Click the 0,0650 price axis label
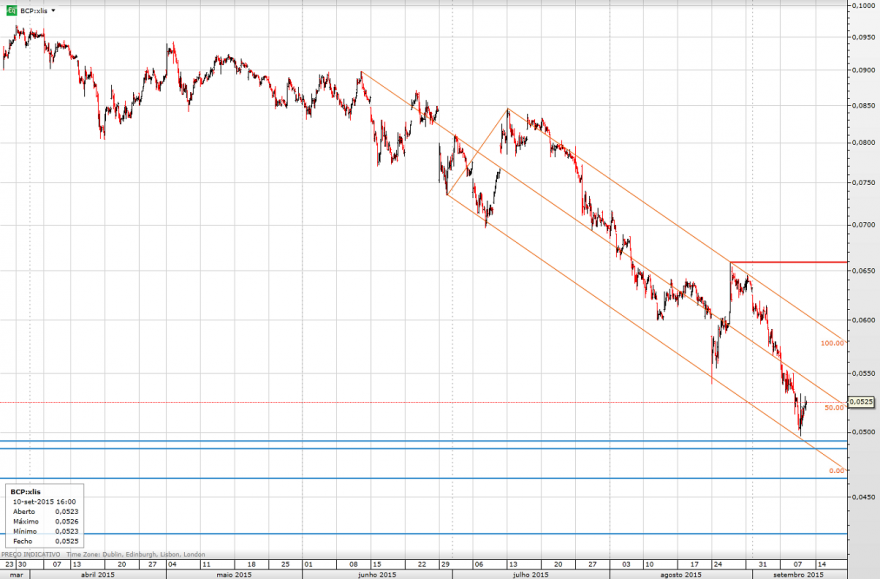The width and height of the screenshot is (880, 579). click(x=863, y=270)
